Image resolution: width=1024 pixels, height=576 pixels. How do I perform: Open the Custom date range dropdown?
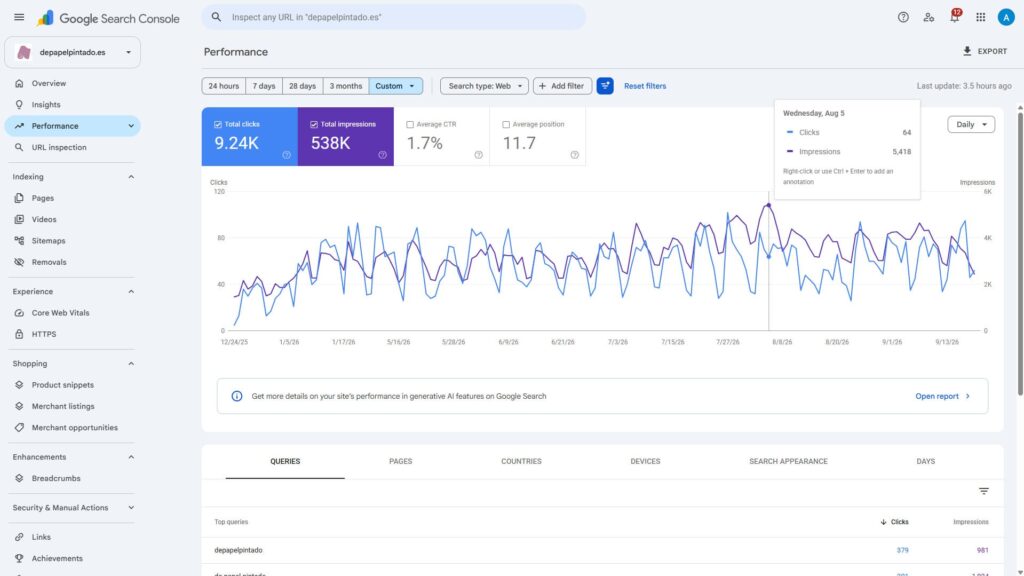[x=396, y=86]
